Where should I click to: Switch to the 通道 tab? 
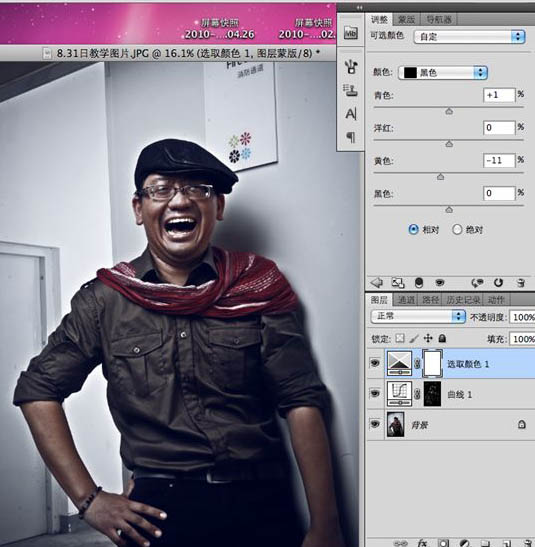pyautogui.click(x=406, y=300)
